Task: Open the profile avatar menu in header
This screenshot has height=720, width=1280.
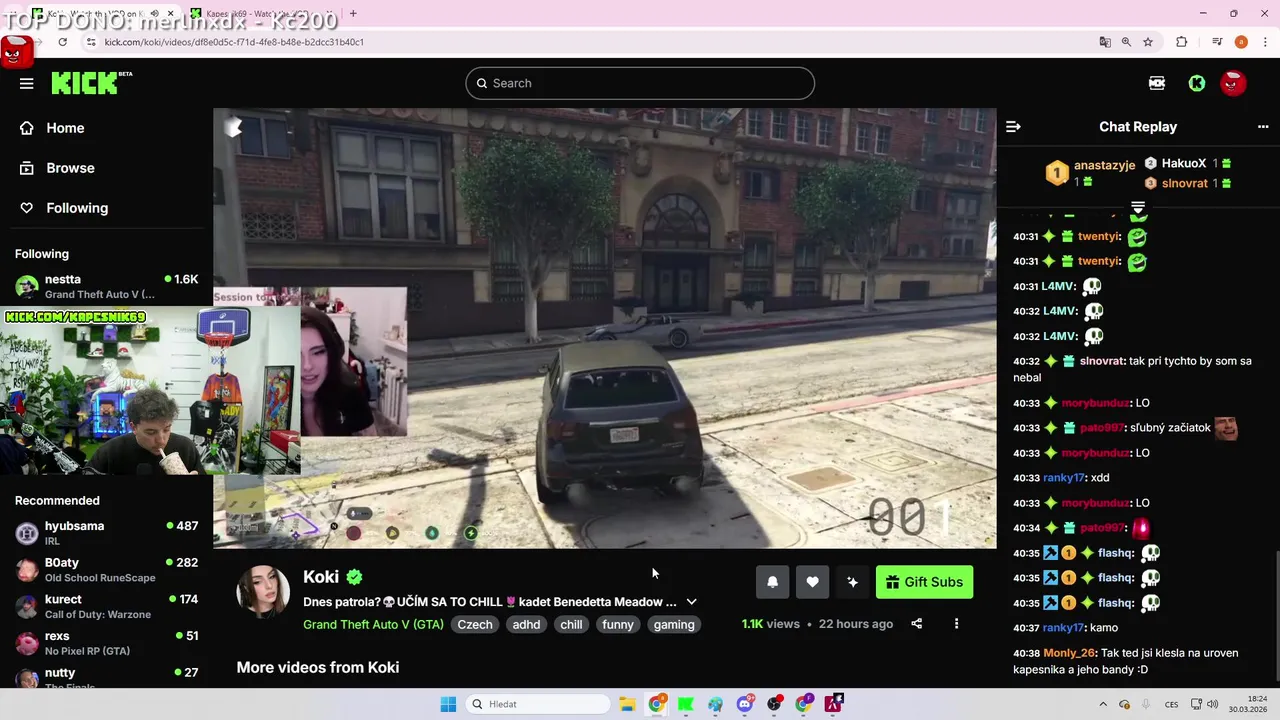Action: [x=1233, y=83]
